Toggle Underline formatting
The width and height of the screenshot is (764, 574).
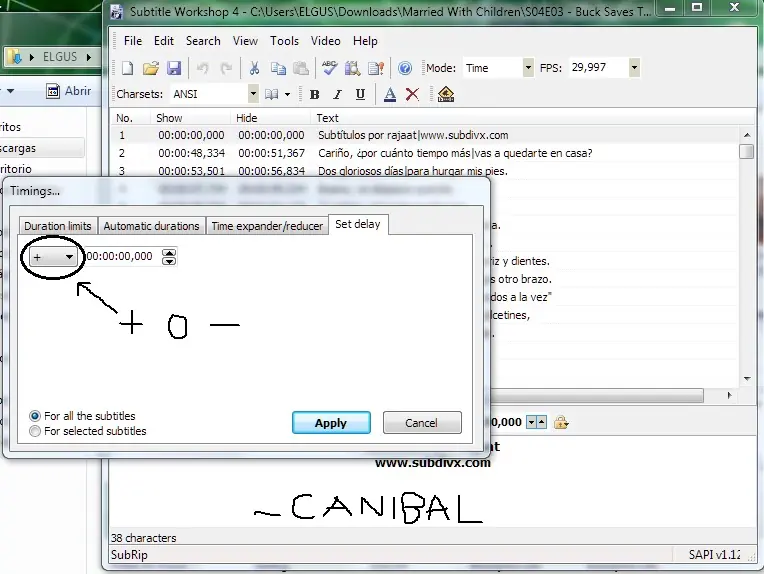360,95
